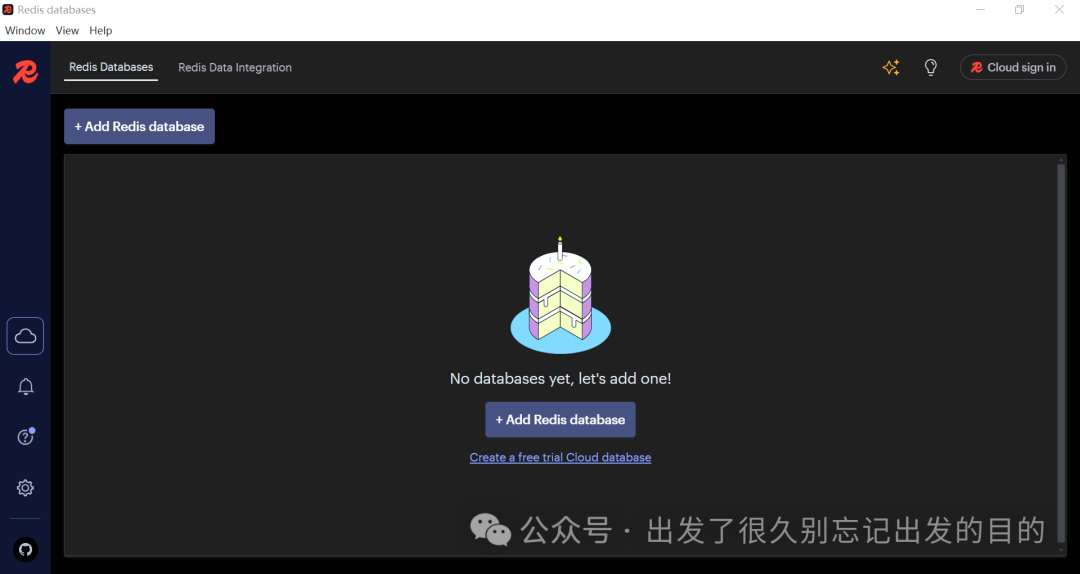Click the centered Add Redis database button below the cake
Viewport: 1080px width, 574px height.
coord(560,420)
